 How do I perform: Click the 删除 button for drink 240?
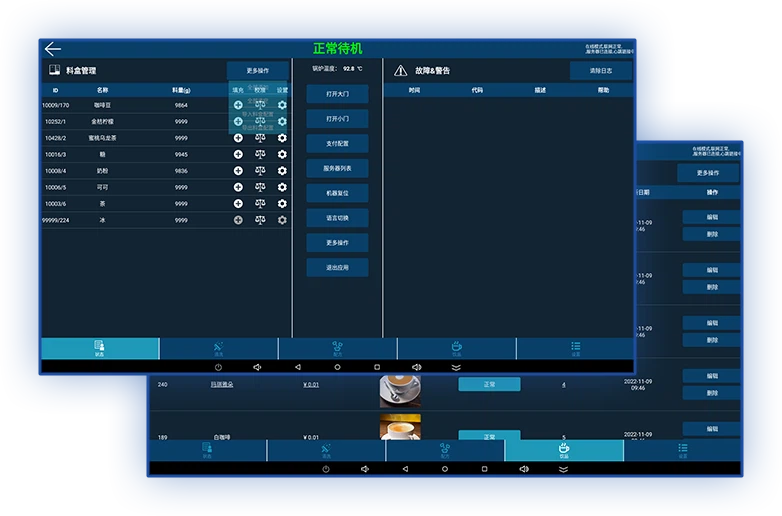pyautogui.click(x=712, y=393)
